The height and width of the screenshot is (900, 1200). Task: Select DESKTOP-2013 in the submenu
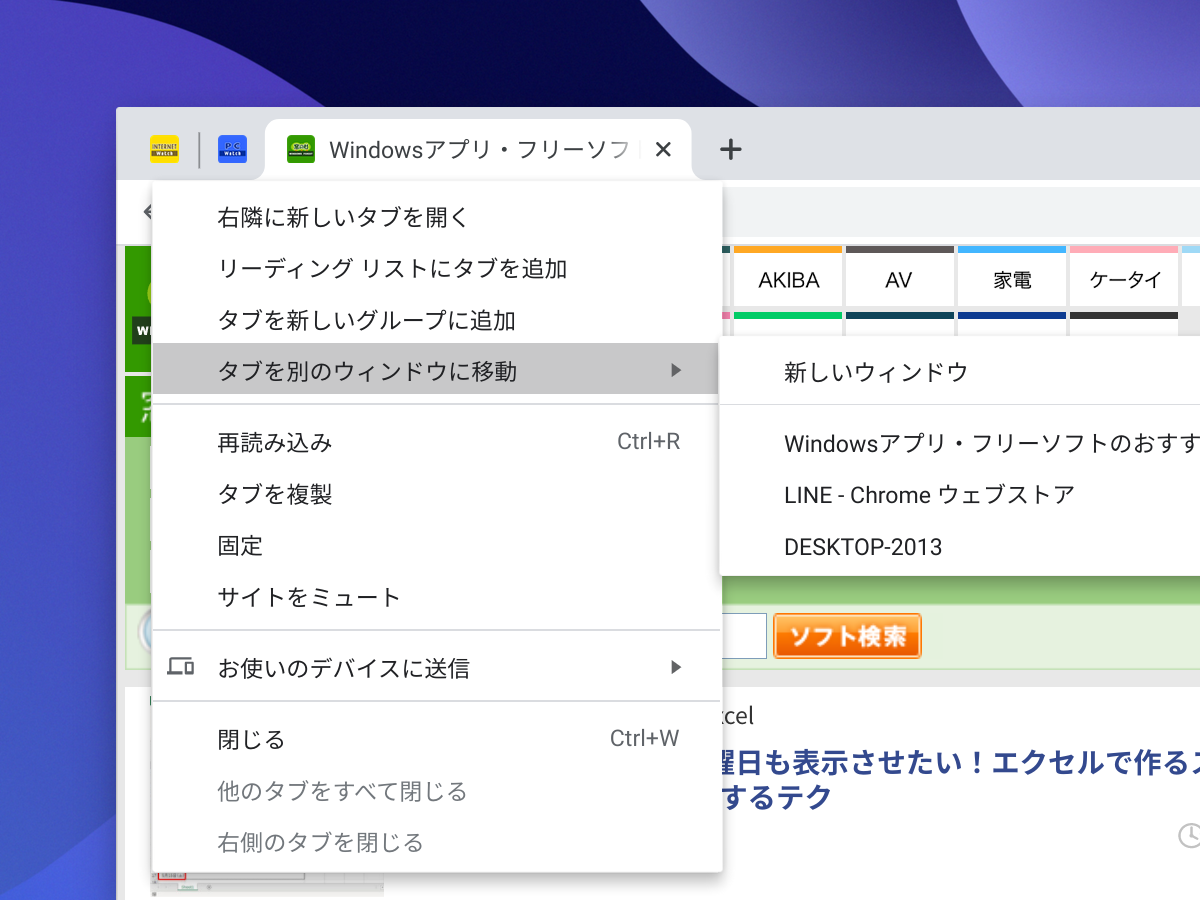click(863, 546)
